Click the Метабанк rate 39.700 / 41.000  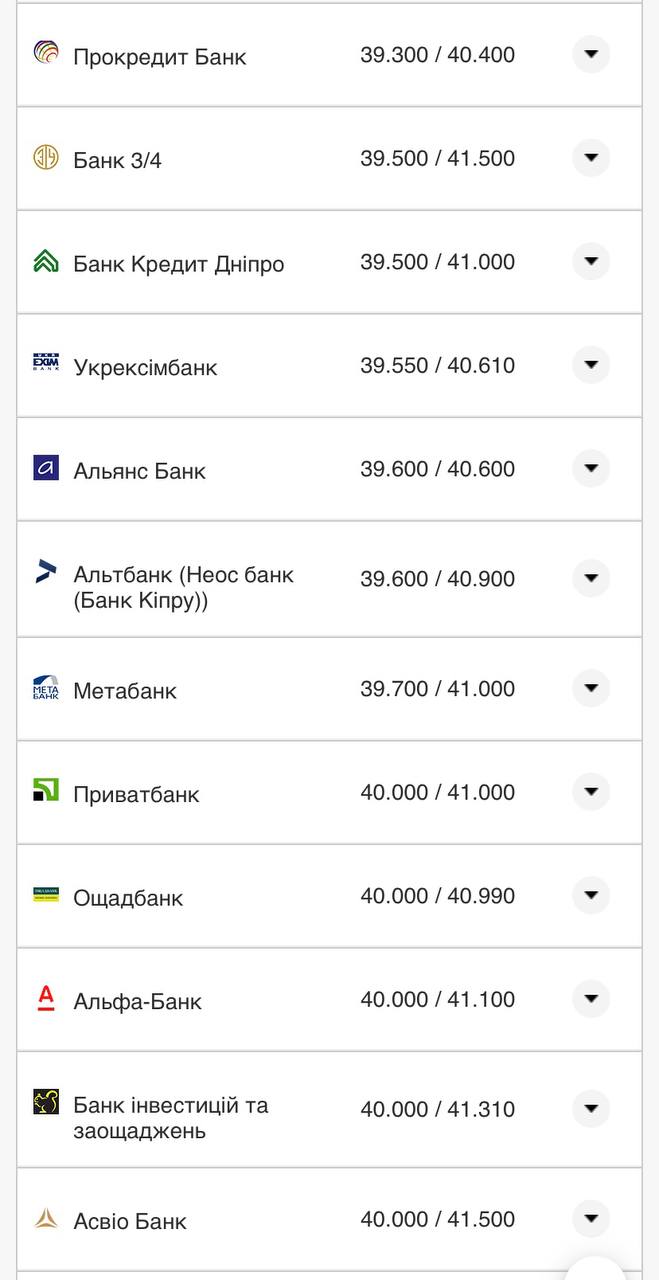tap(438, 689)
